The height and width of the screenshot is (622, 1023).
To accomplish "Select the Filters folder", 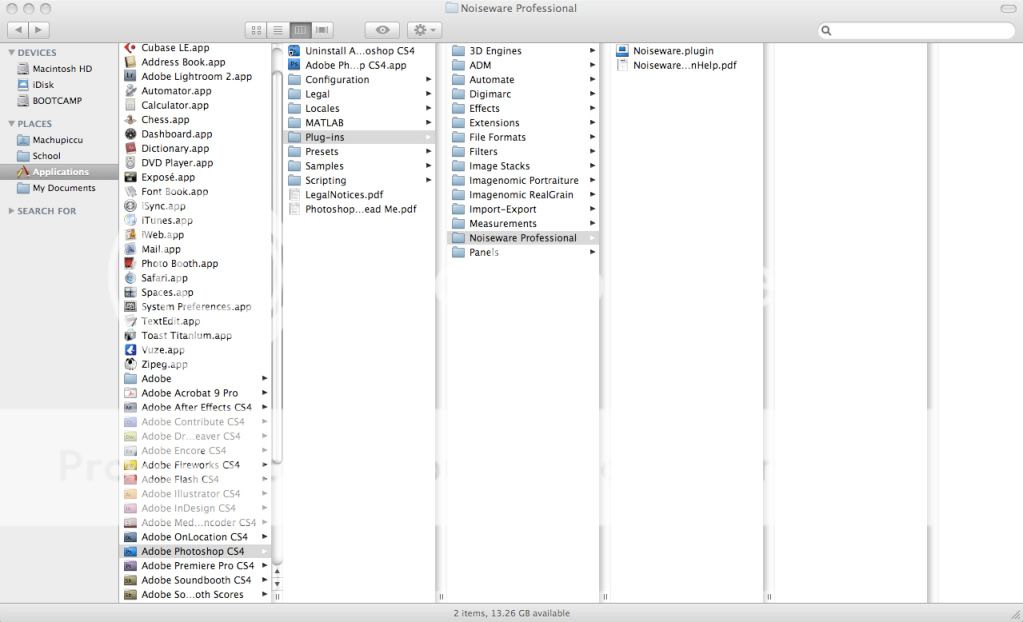I will [x=523, y=151].
